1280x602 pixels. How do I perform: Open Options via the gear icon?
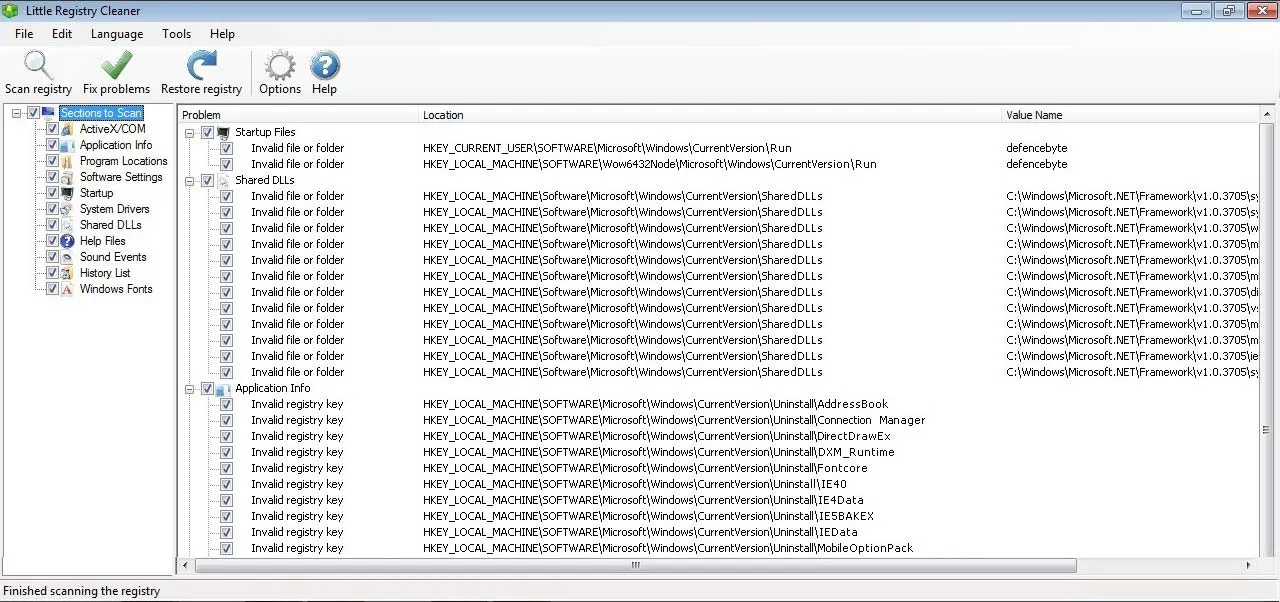point(279,64)
